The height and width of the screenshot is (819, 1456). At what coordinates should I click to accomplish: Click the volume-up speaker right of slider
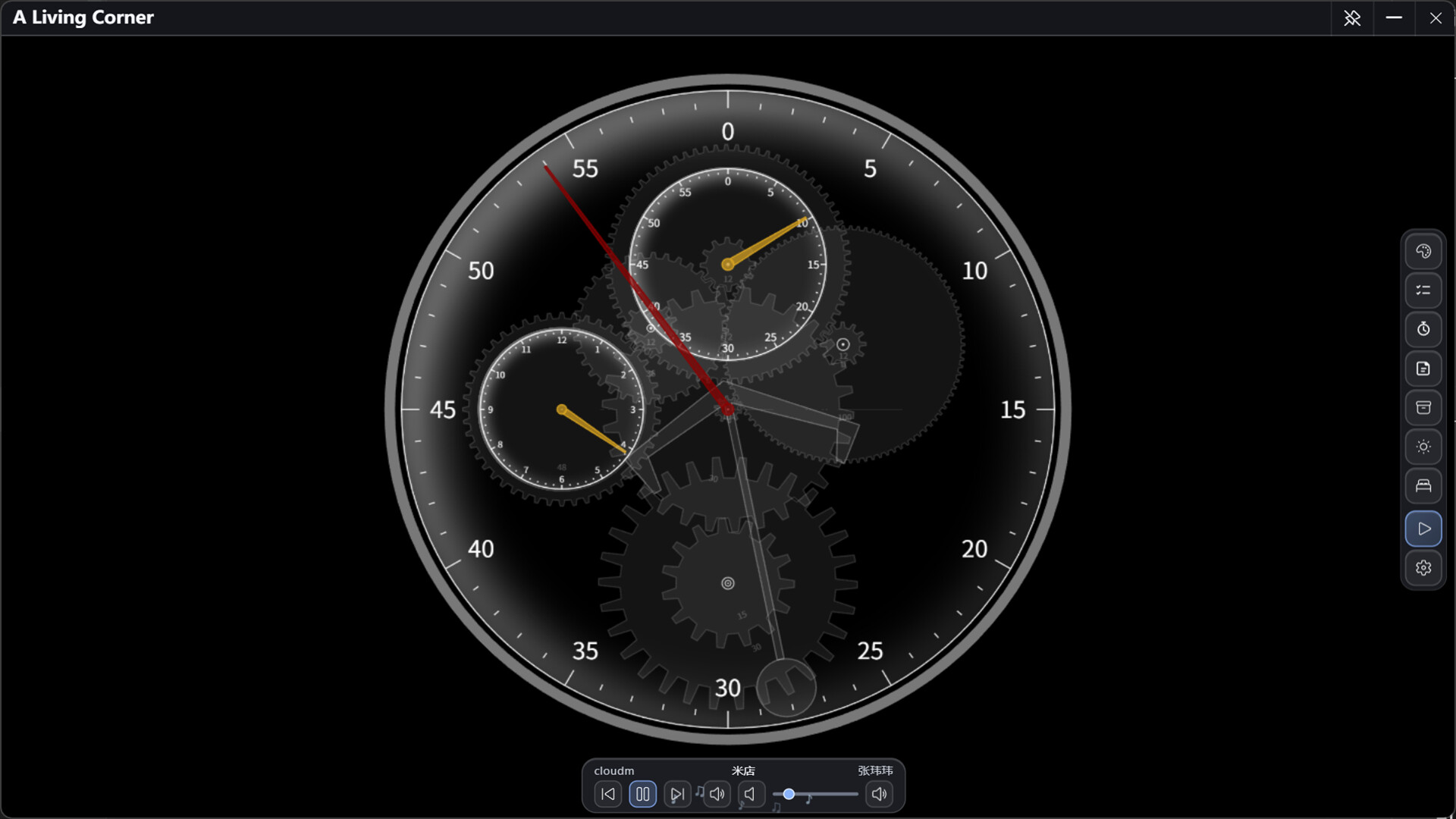[880, 794]
